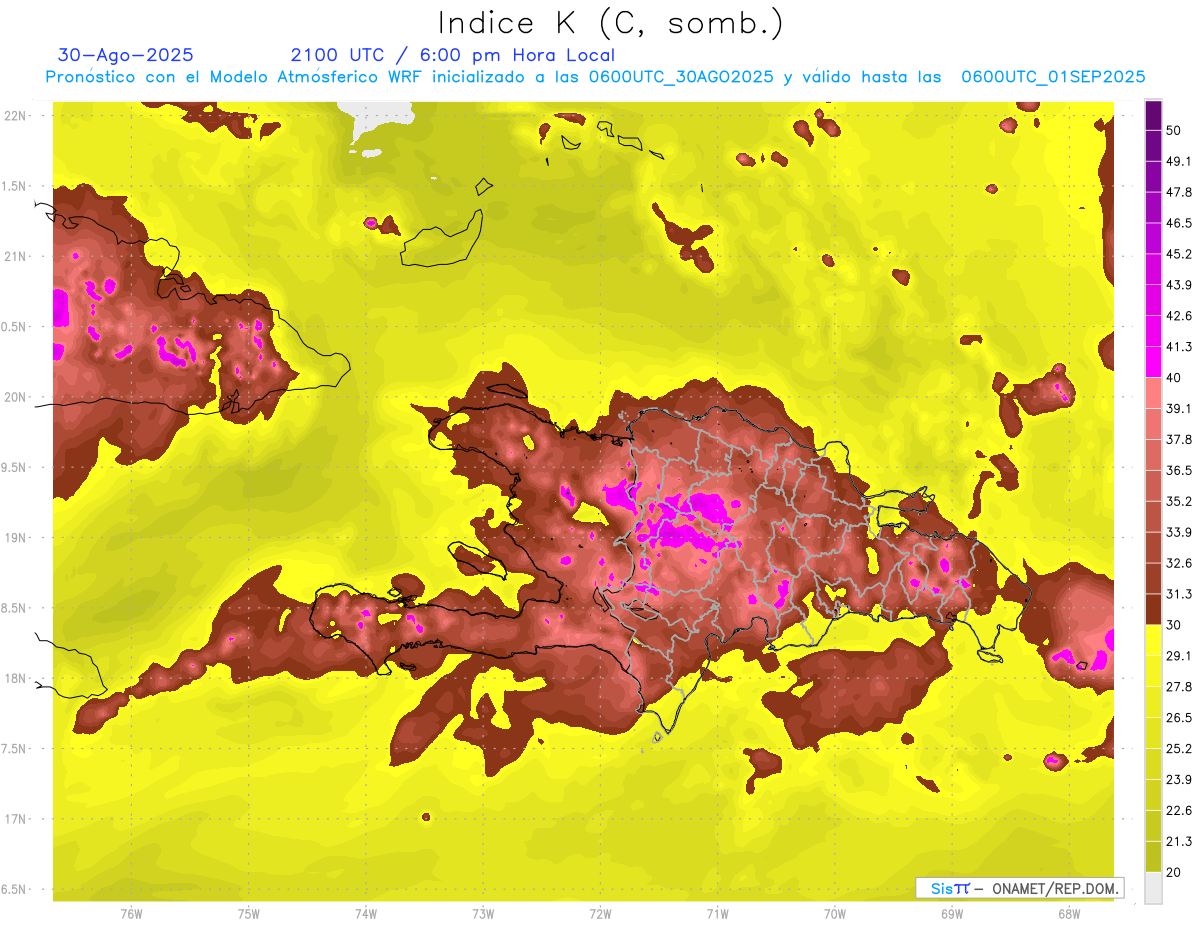Click the '42.6' value on the color scale
The width and height of the screenshot is (1200, 927).
(1179, 316)
